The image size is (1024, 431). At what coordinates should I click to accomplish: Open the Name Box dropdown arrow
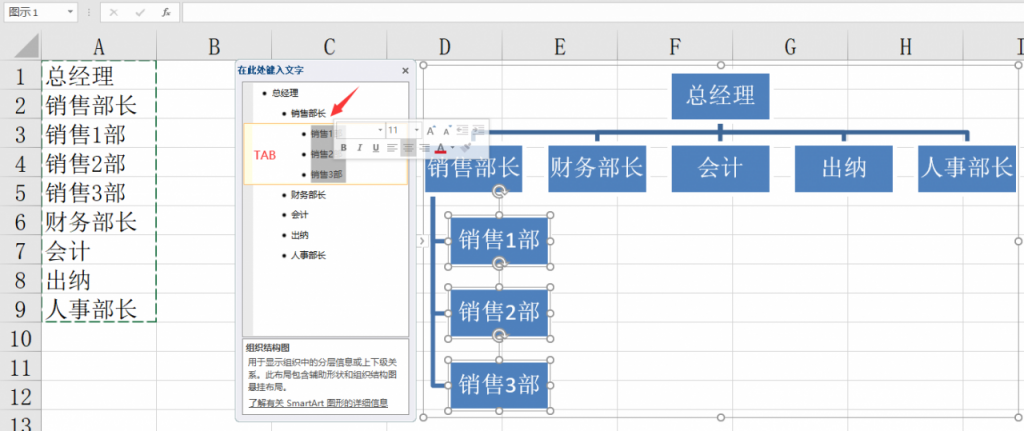tap(70, 12)
